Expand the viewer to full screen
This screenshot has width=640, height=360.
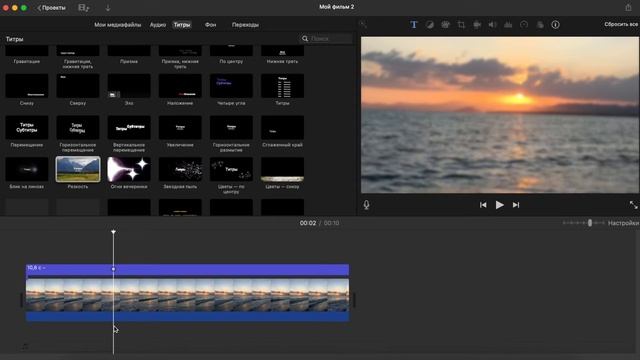[x=633, y=205]
